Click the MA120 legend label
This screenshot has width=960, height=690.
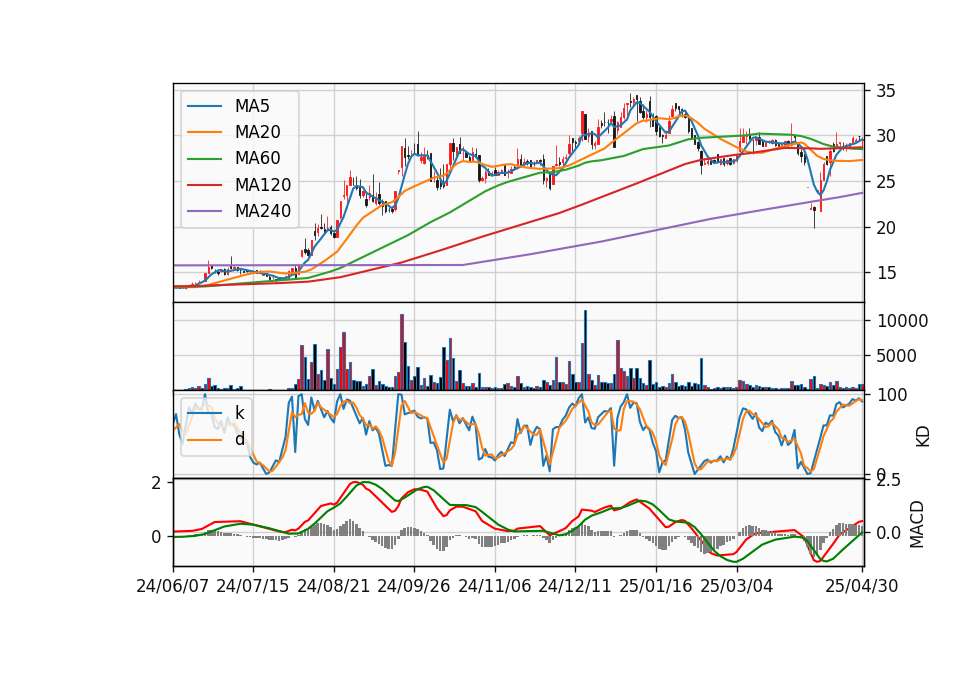pos(263,184)
